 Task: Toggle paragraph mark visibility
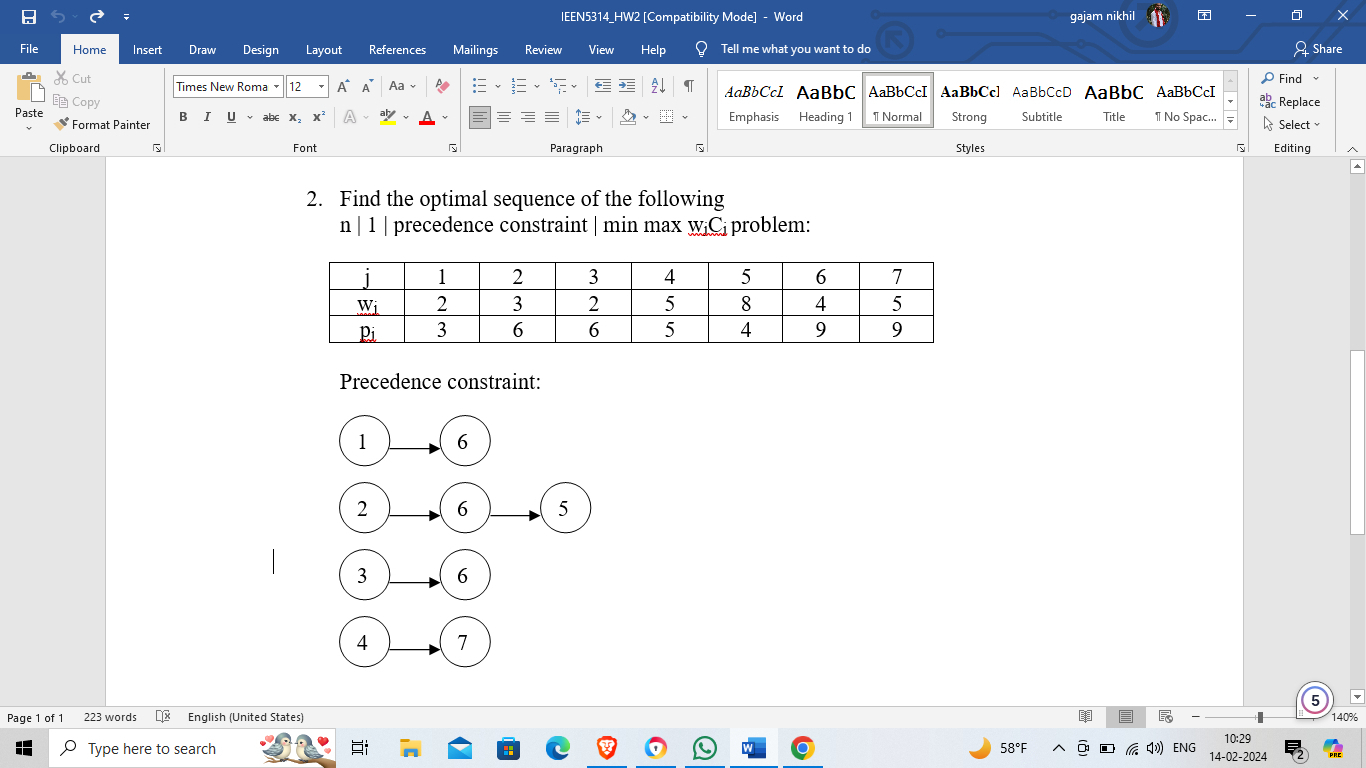pos(687,86)
